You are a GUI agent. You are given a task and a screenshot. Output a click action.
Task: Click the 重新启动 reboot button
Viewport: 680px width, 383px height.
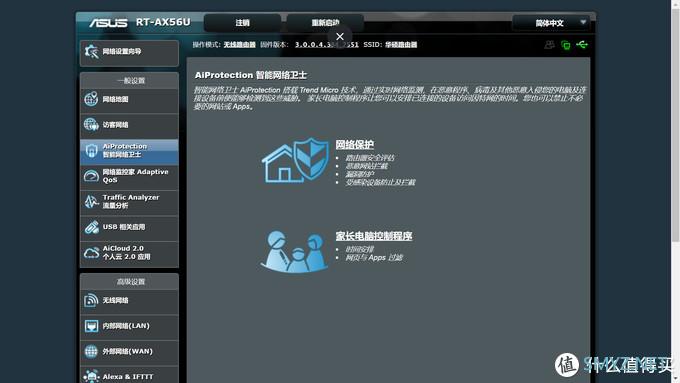(325, 23)
